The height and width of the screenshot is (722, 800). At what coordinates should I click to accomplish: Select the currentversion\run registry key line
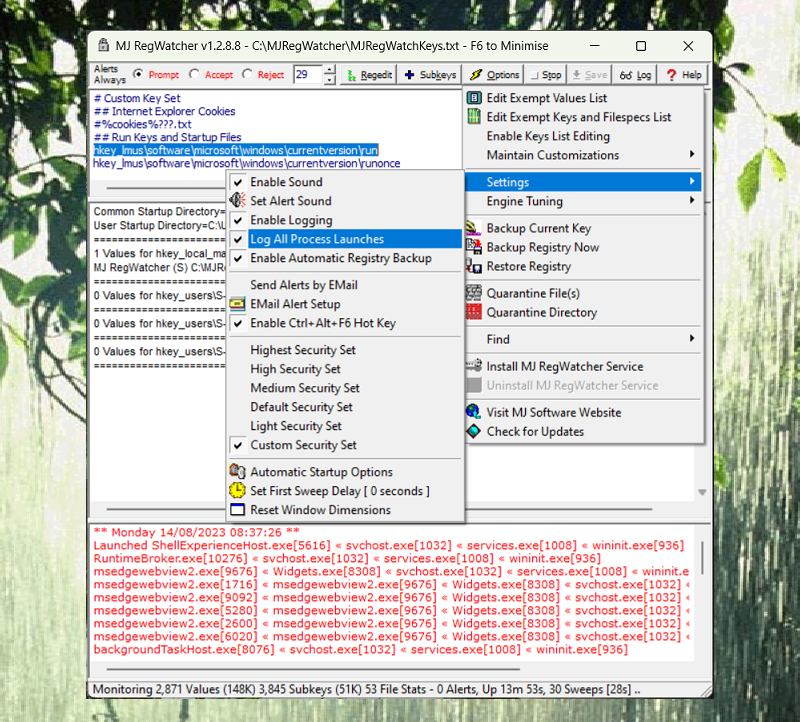click(236, 150)
